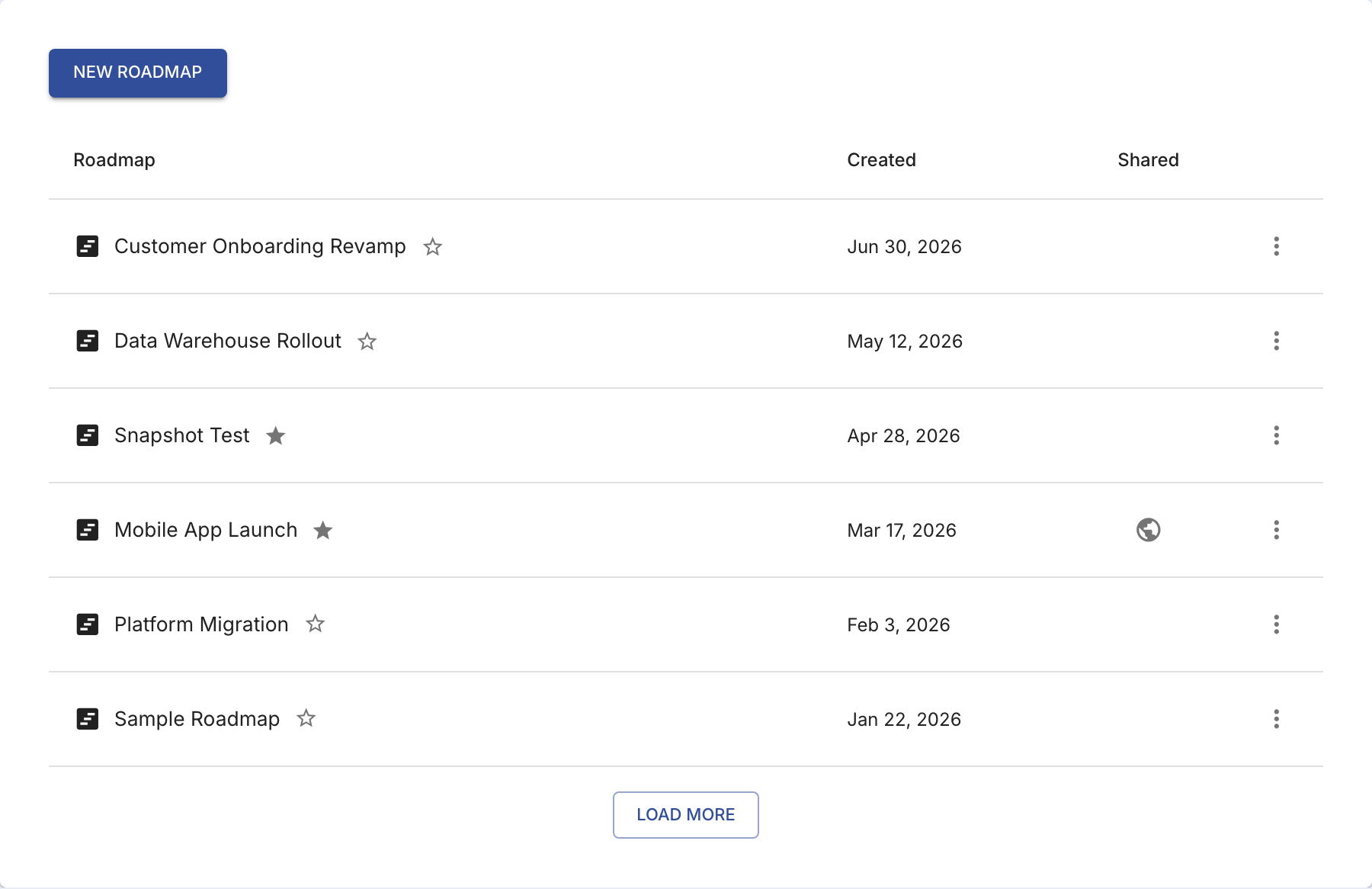Load more roadmaps with LOAD MORE button

point(686,815)
